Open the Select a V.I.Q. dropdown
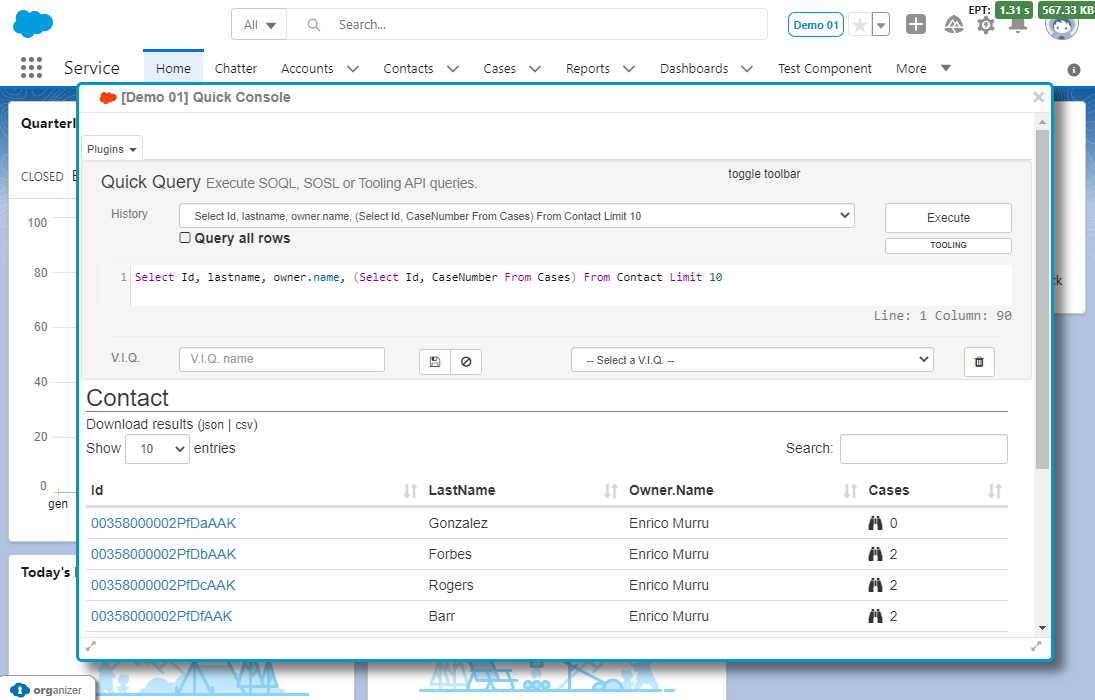1095x700 pixels. pos(752,360)
